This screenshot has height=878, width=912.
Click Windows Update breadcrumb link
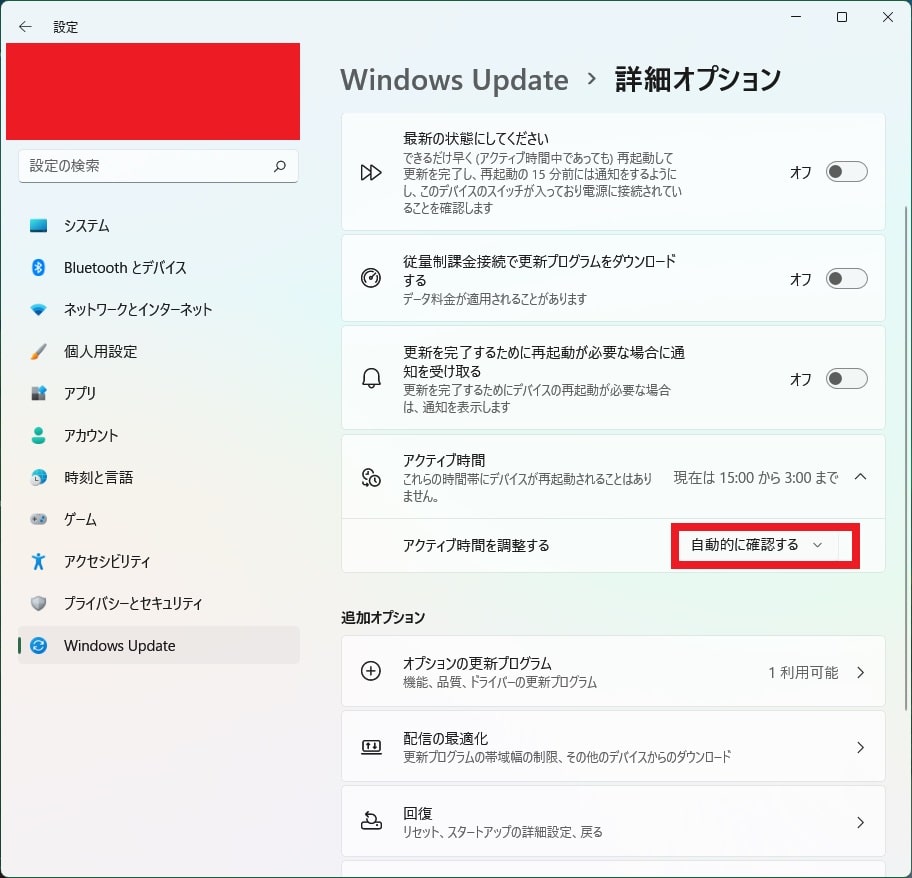coord(454,80)
